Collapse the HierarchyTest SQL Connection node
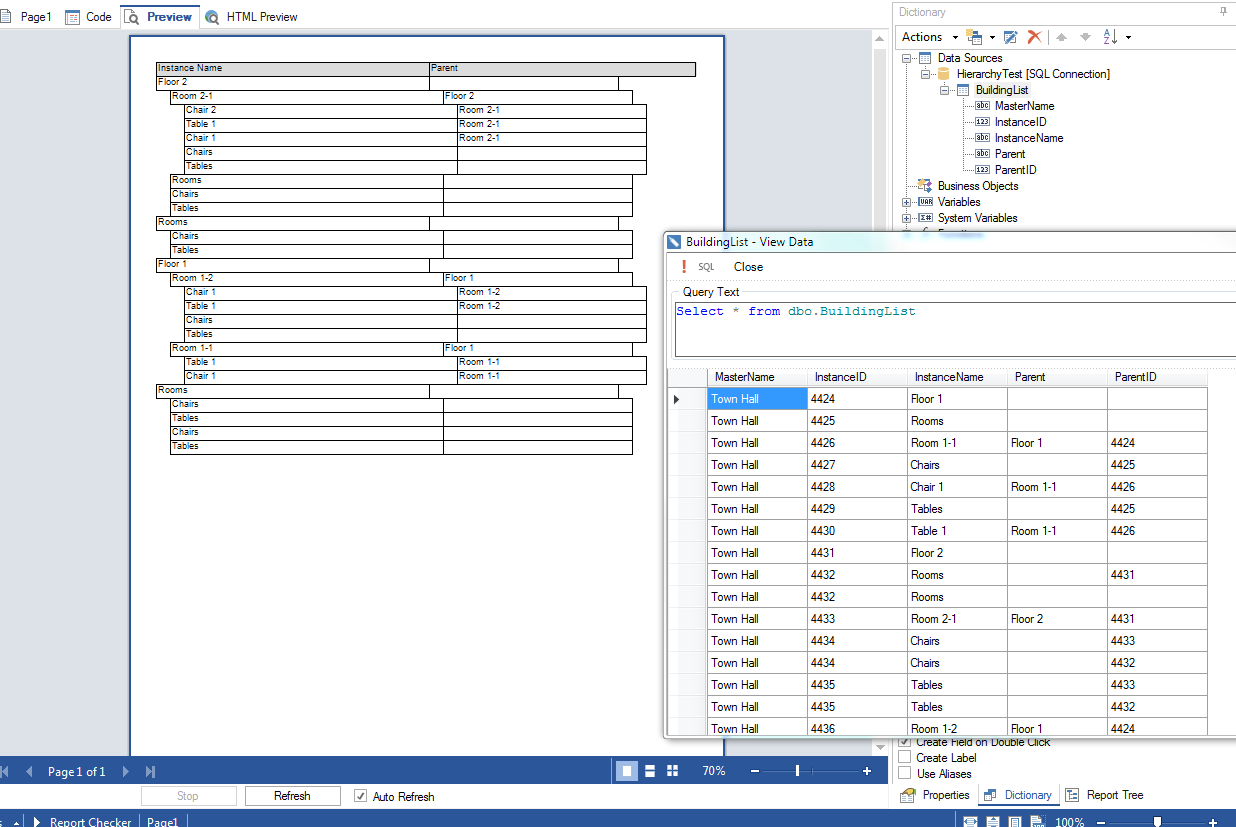 [925, 74]
